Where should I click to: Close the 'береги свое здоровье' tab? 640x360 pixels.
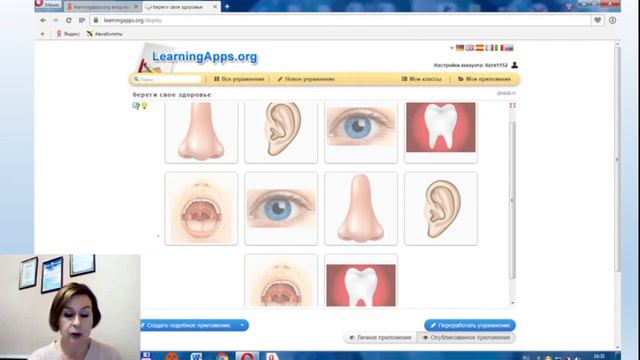coord(215,7)
